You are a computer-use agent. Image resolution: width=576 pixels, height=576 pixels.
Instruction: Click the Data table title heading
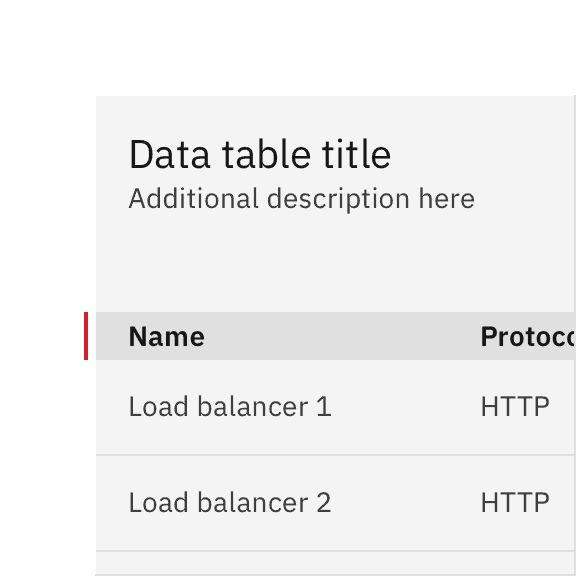pyautogui.click(x=260, y=155)
